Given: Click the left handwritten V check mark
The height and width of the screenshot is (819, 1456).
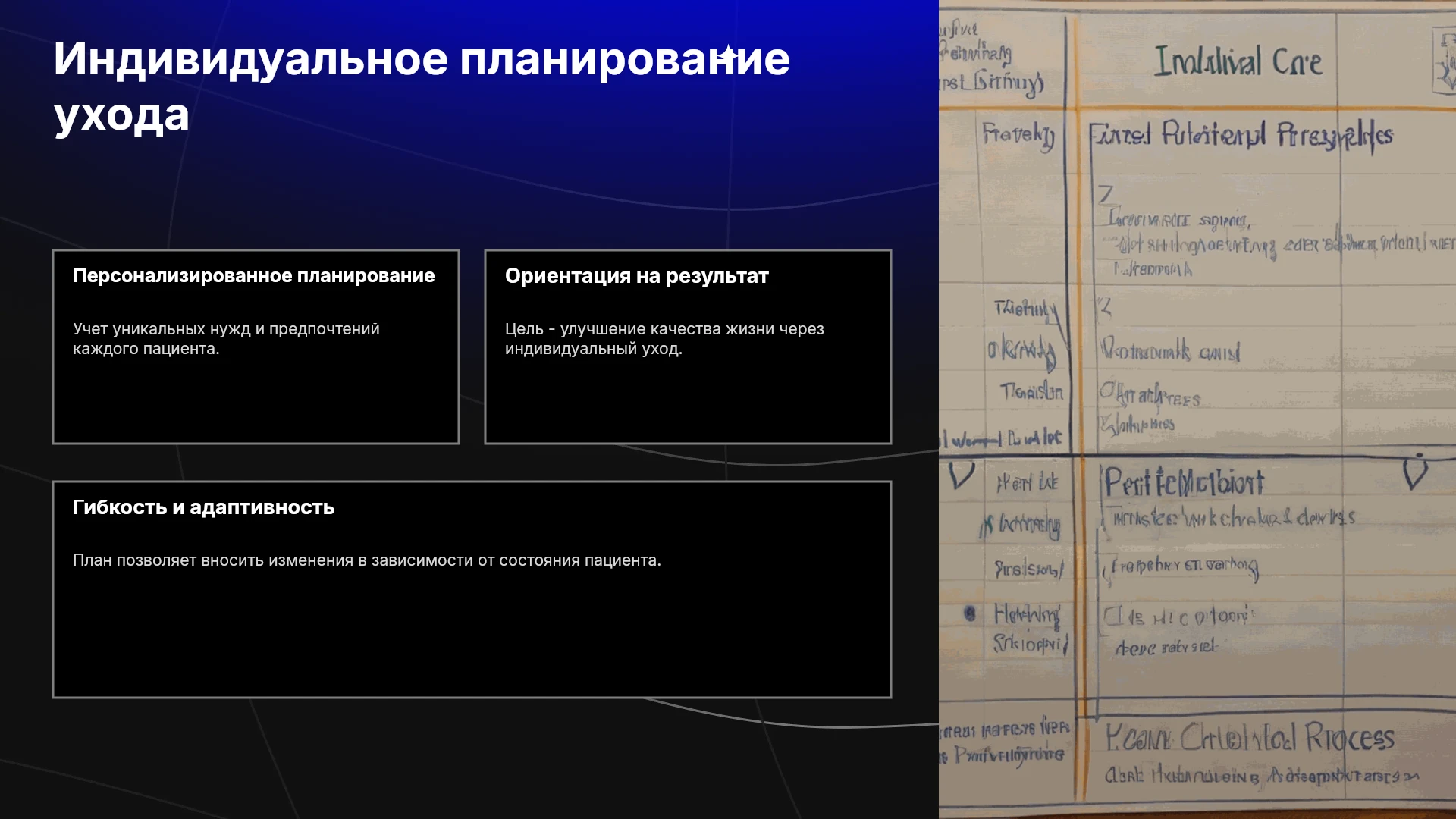Looking at the screenshot, I should coord(962,476).
